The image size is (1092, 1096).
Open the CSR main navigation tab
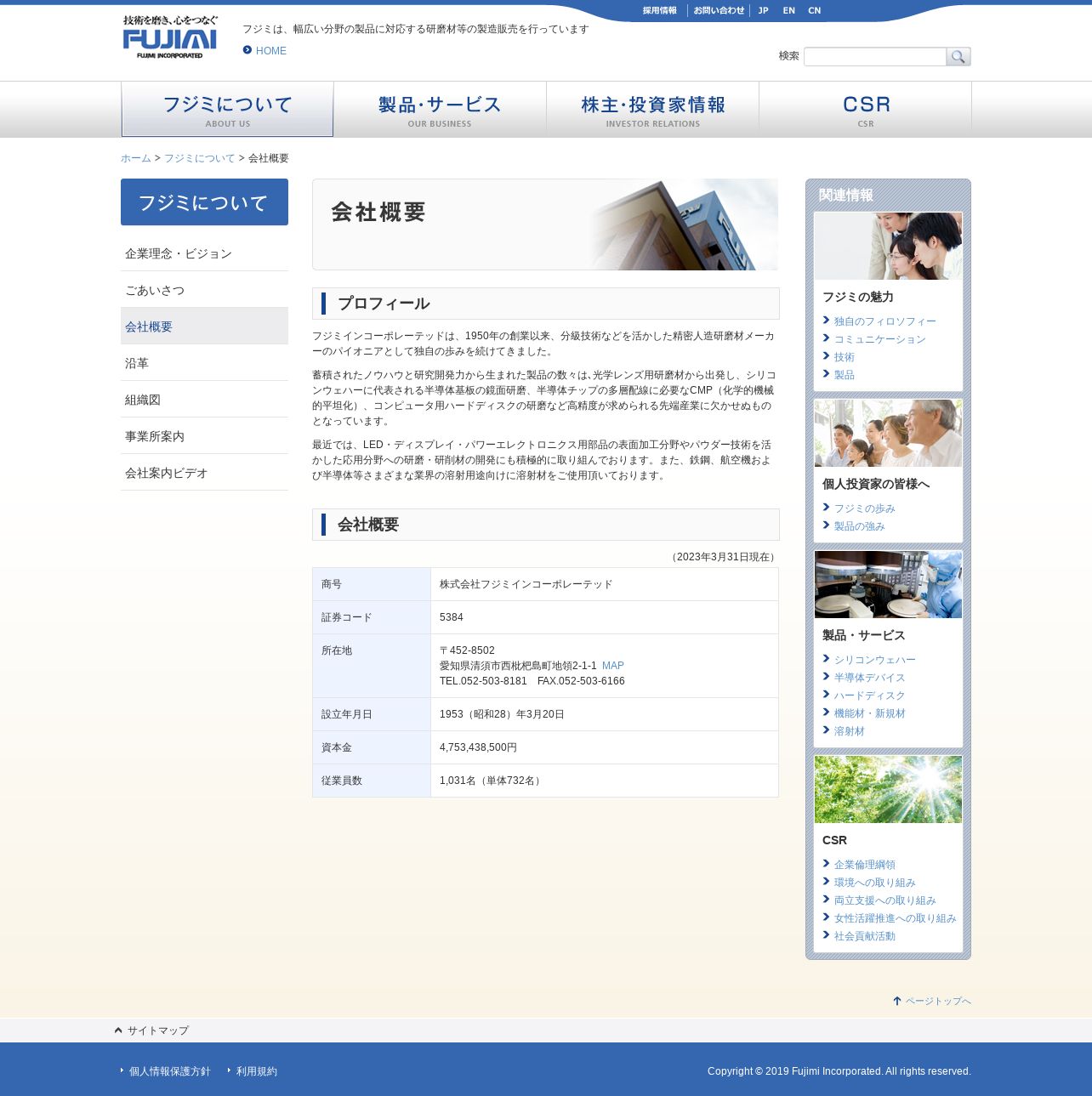point(865,110)
